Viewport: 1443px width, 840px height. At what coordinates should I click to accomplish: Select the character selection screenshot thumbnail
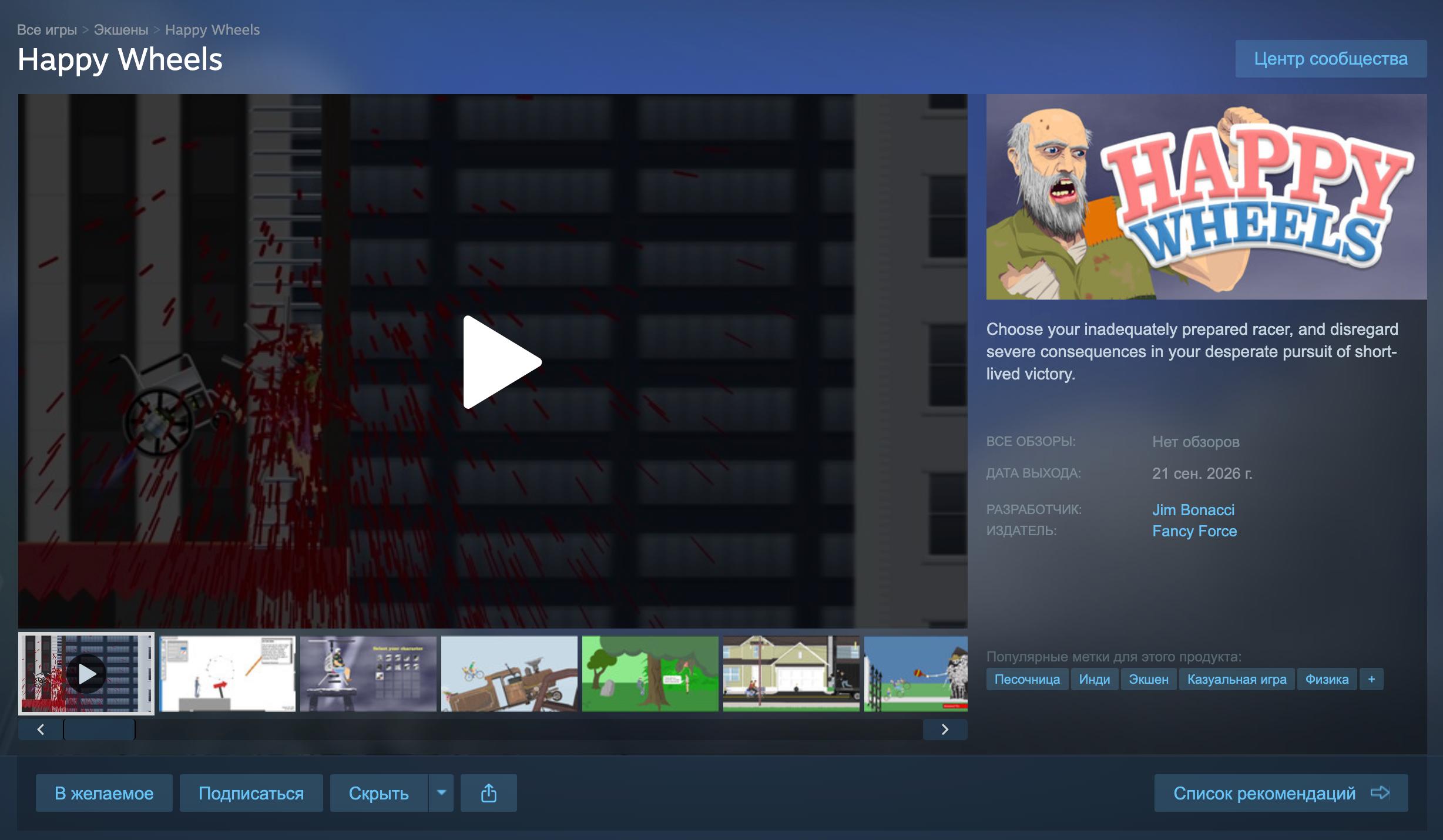[368, 674]
